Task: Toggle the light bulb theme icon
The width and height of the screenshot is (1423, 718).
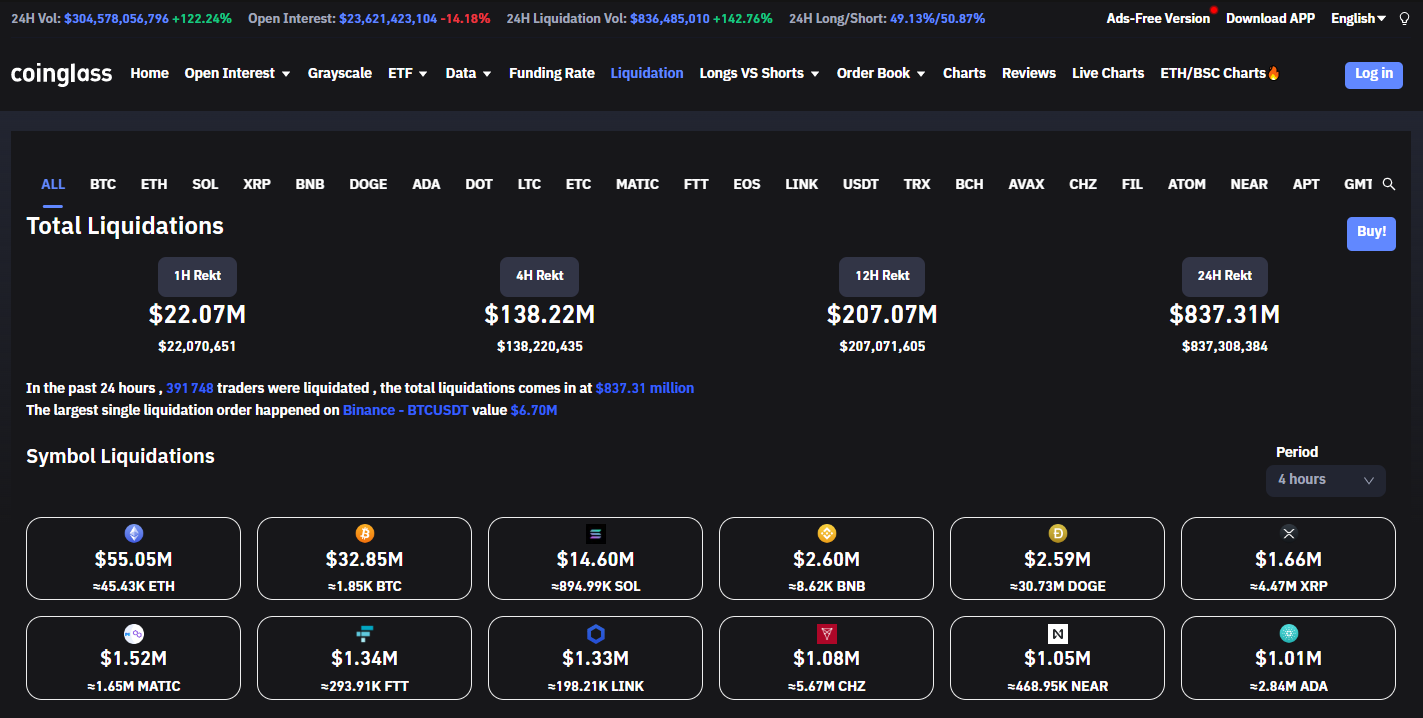Action: pyautogui.click(x=1404, y=19)
